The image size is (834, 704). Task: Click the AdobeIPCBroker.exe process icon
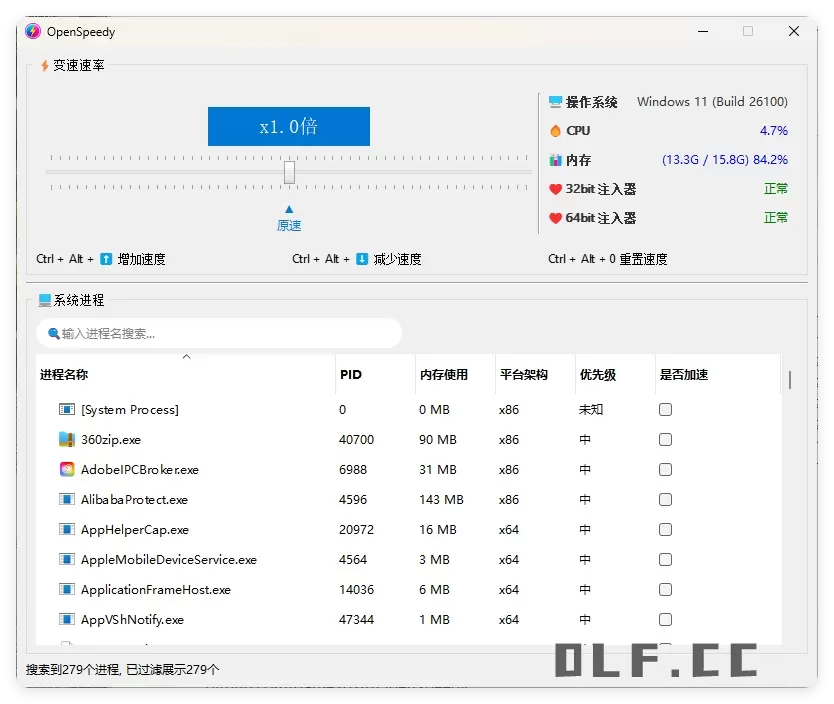coord(69,469)
